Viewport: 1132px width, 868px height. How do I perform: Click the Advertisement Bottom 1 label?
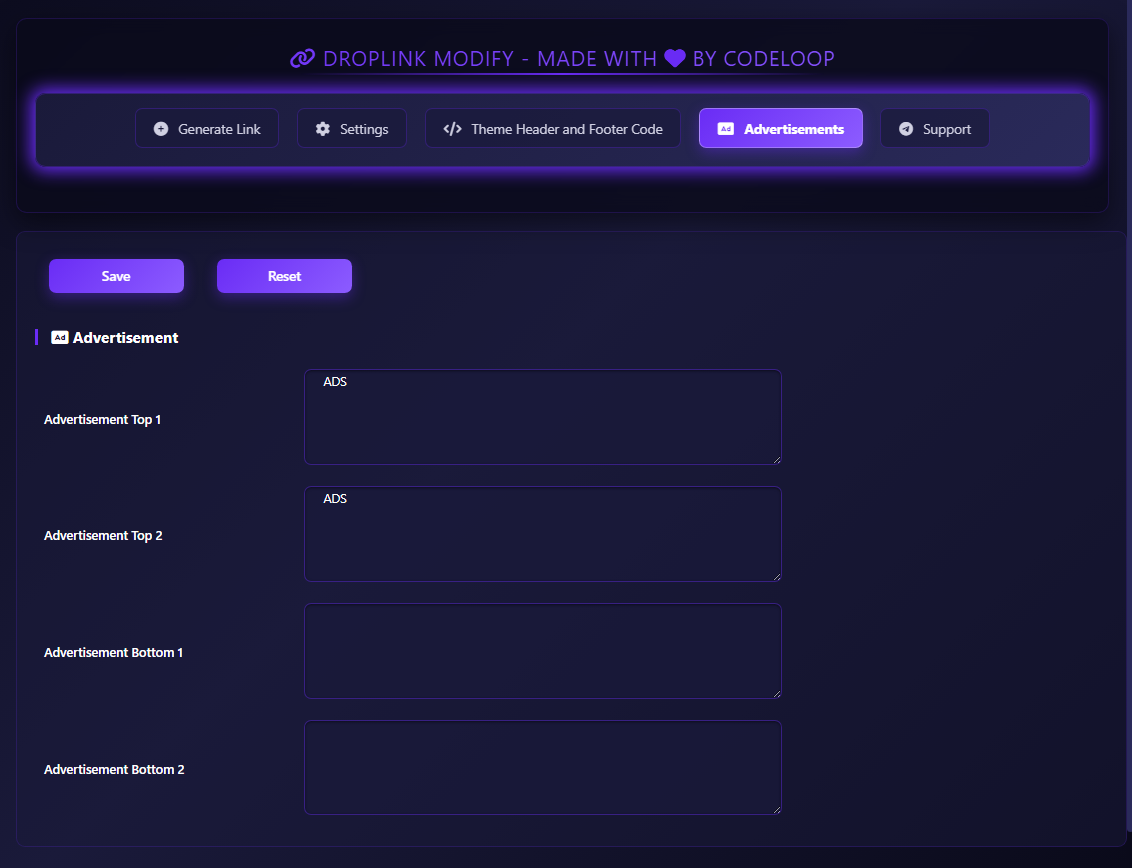pos(113,653)
